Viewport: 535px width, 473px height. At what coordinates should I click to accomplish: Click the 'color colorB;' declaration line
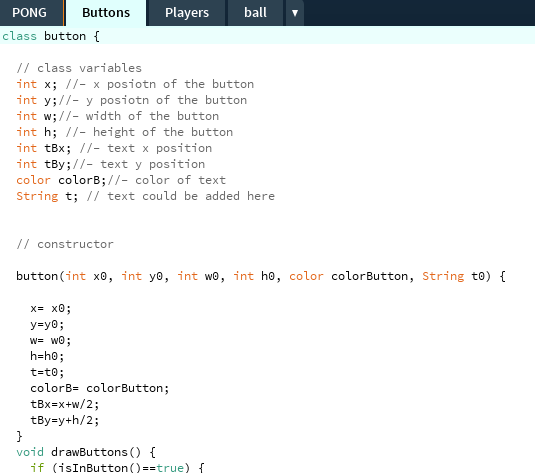[x=121, y=180]
